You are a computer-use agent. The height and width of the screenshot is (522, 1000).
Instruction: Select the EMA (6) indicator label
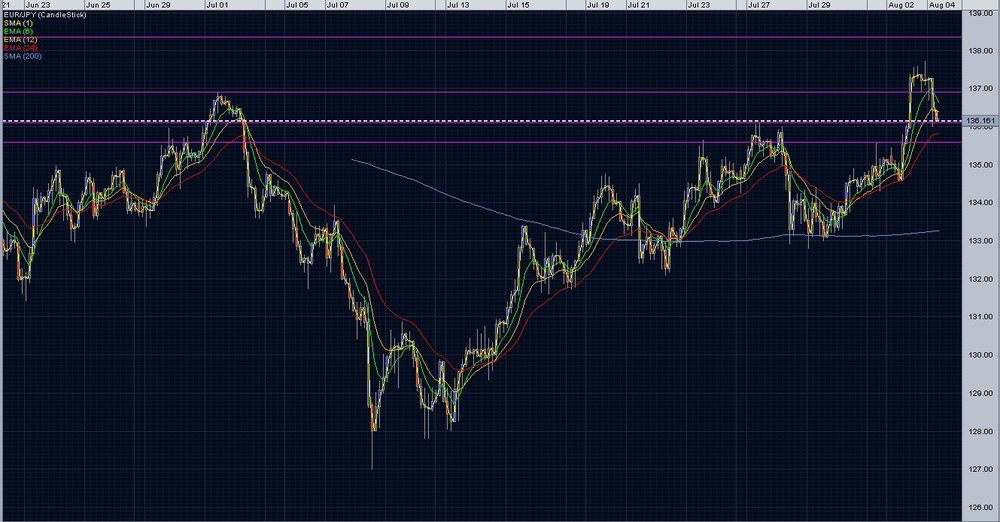point(18,31)
